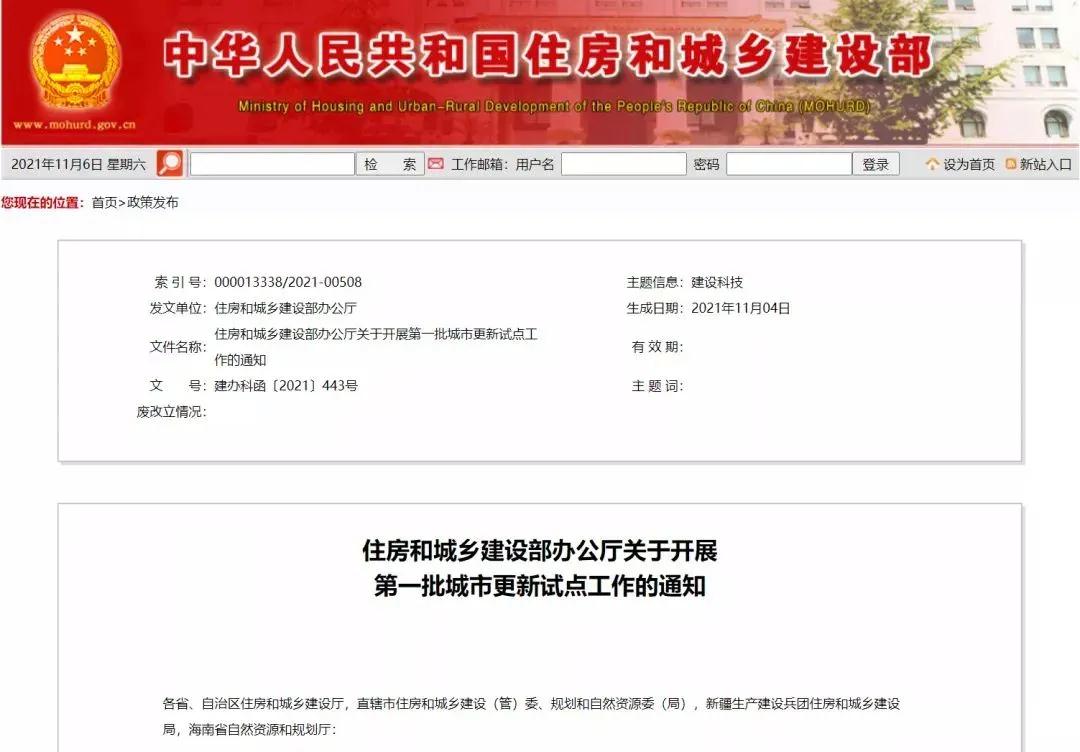Screen dimensions: 1080x752
Task: Click the 检索 search button
Action: (390, 164)
